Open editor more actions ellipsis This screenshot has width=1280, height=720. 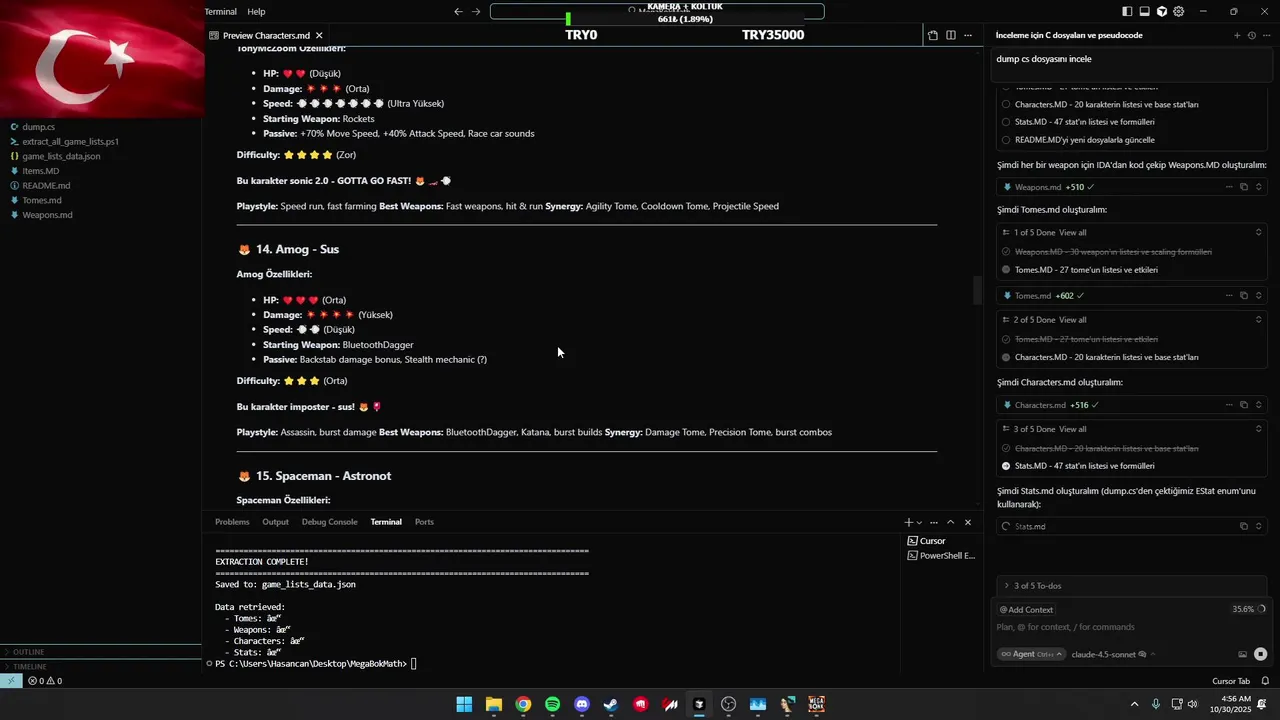(967, 35)
